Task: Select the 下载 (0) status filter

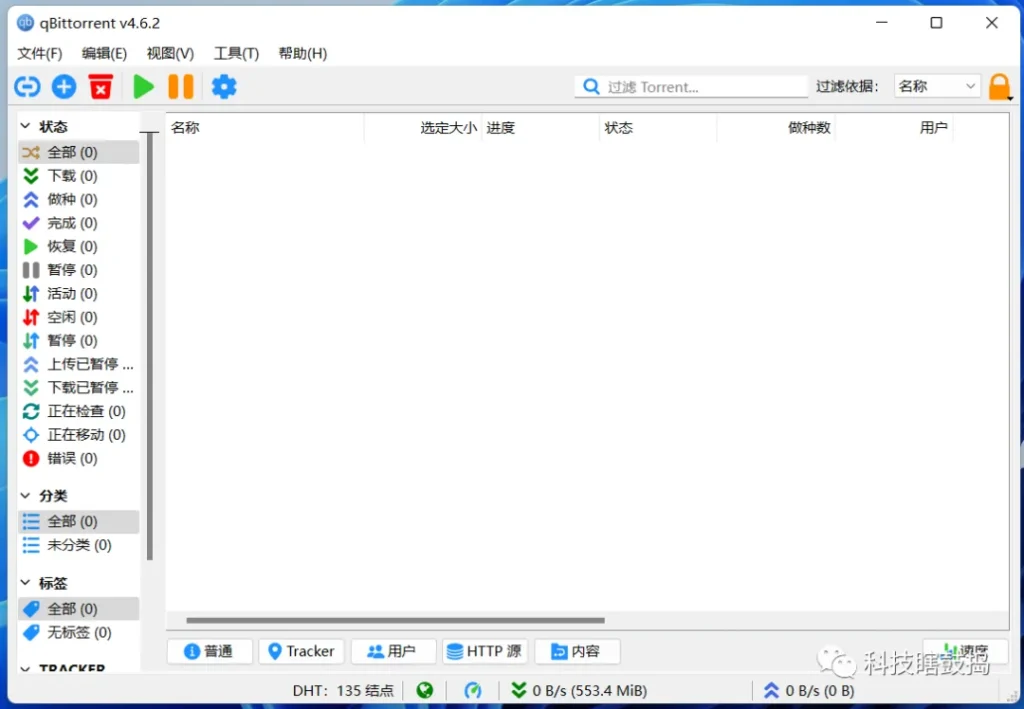Action: tap(79, 176)
